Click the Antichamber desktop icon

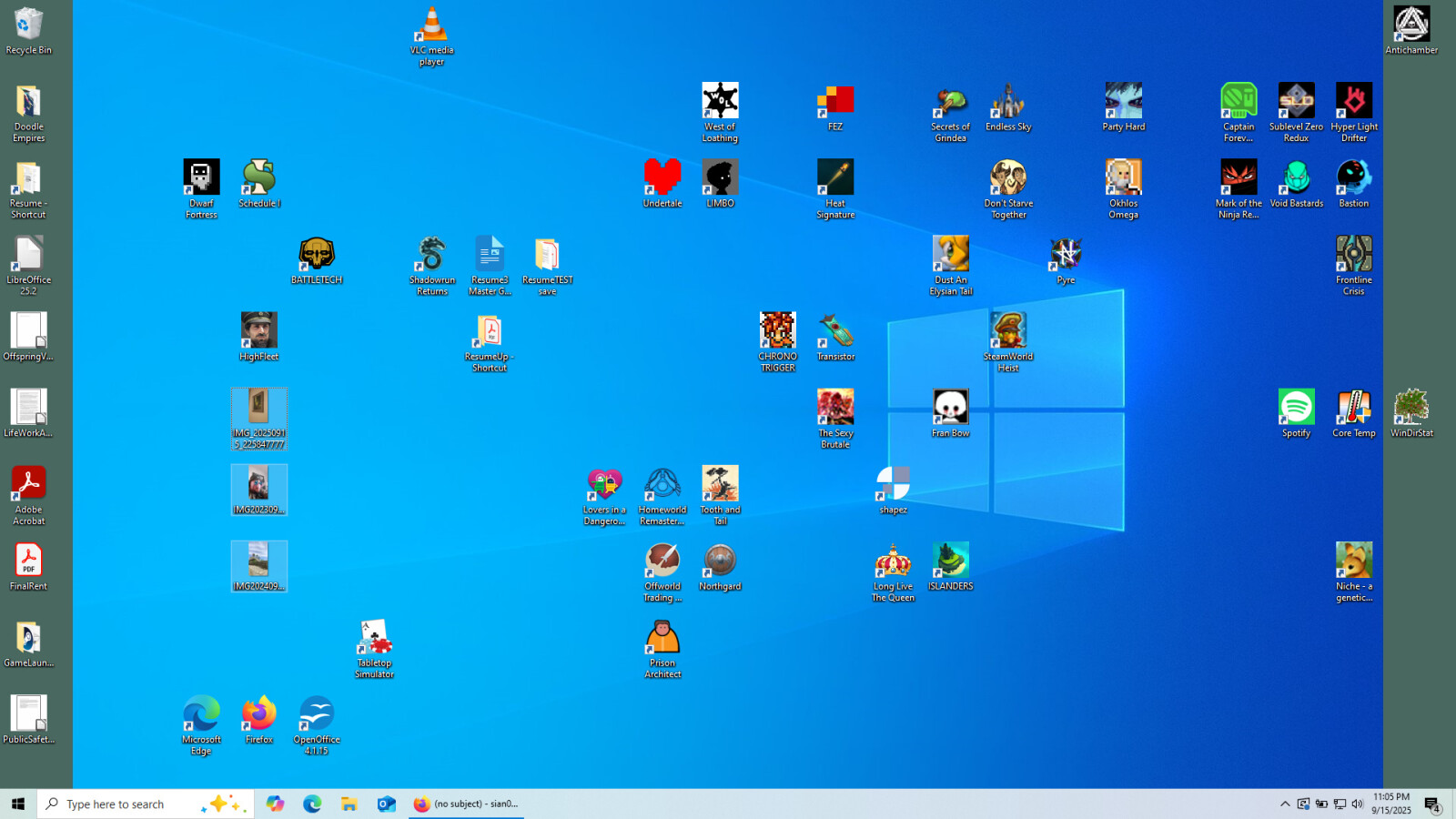1410,25
